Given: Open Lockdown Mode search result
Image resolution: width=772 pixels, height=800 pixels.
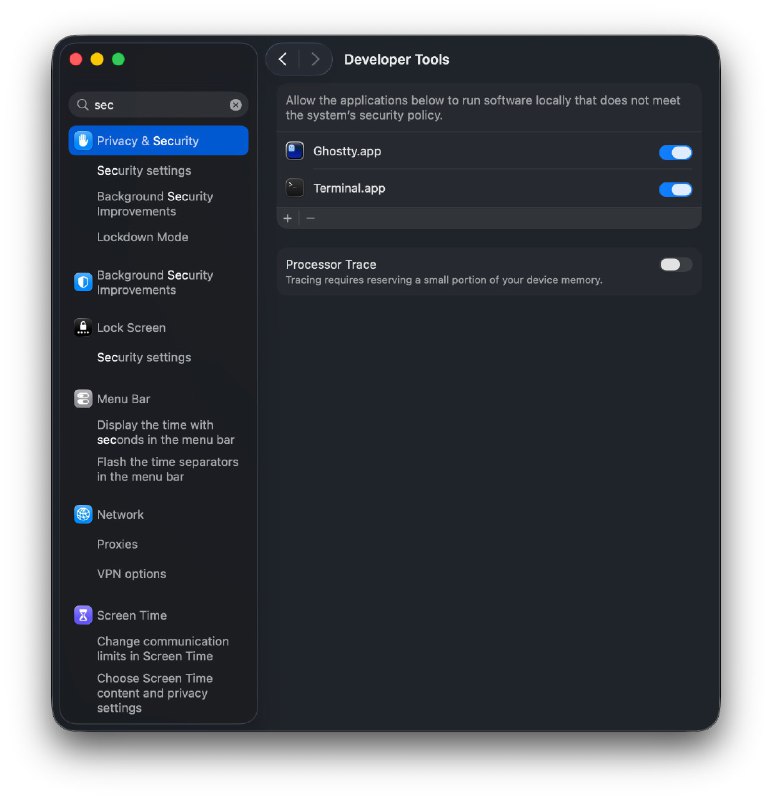Looking at the screenshot, I should tap(142, 238).
